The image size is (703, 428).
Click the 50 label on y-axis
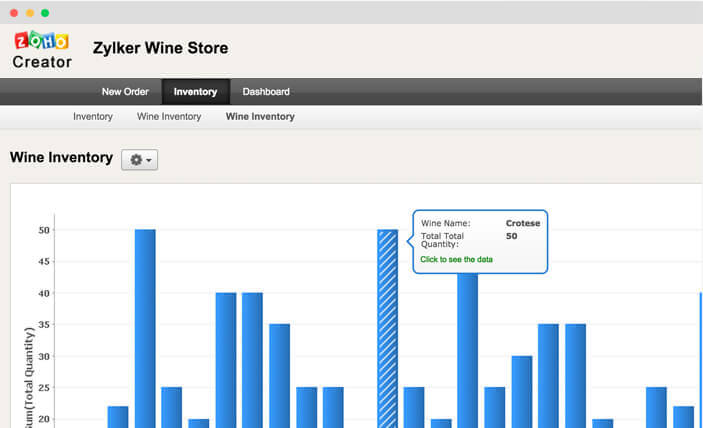point(44,230)
